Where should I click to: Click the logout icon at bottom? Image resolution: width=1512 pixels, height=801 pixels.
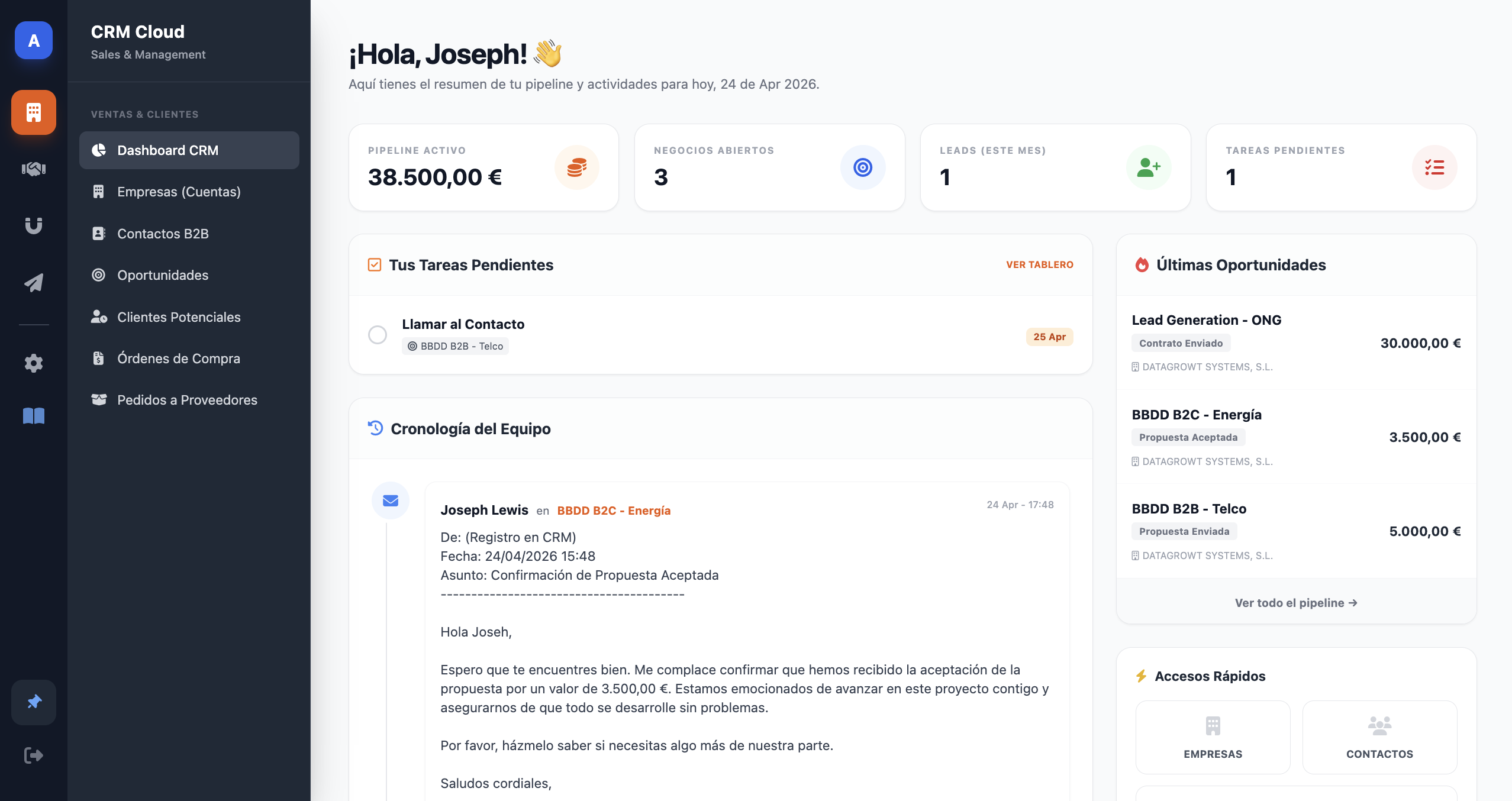34,755
